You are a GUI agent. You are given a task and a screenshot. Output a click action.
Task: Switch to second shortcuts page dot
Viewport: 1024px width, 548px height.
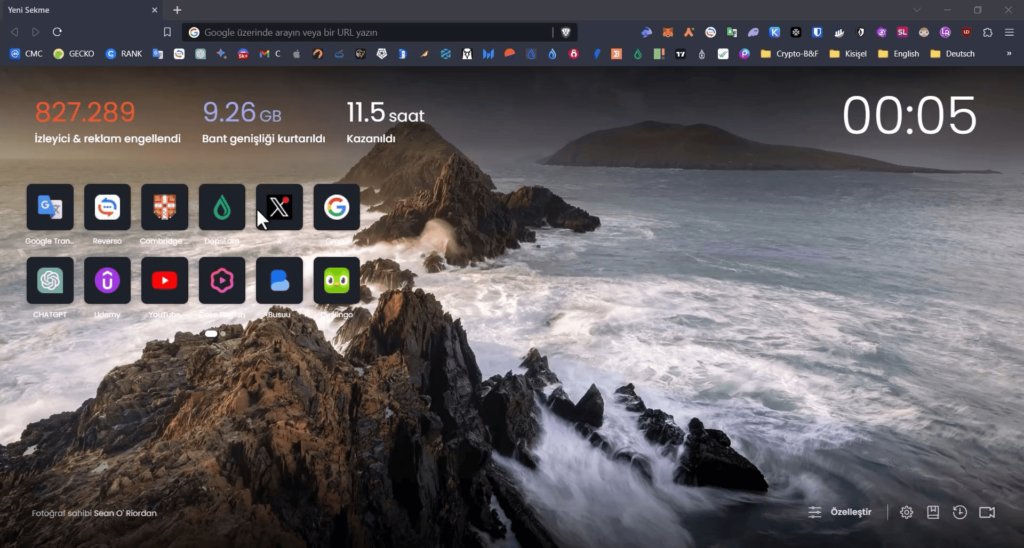(223, 334)
